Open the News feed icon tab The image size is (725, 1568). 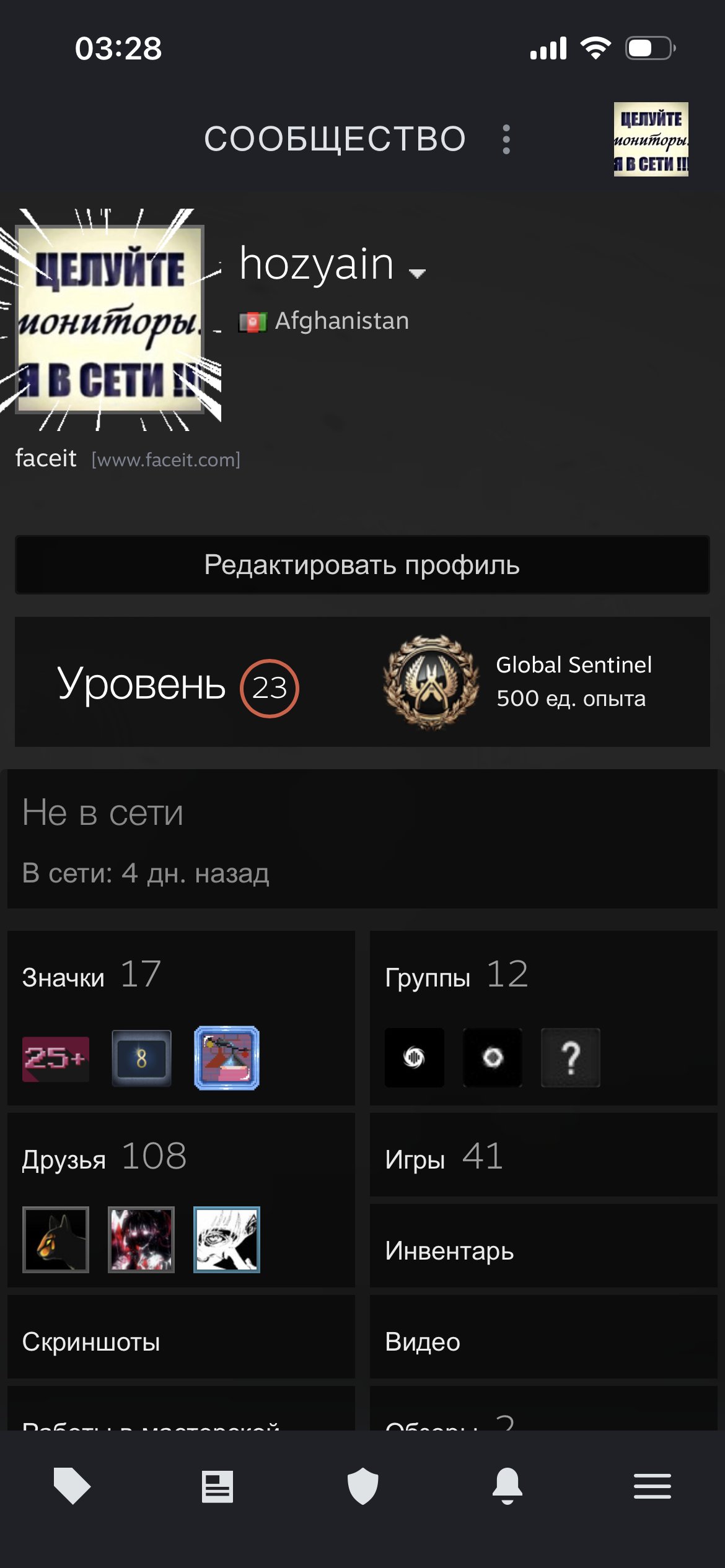[217, 1486]
